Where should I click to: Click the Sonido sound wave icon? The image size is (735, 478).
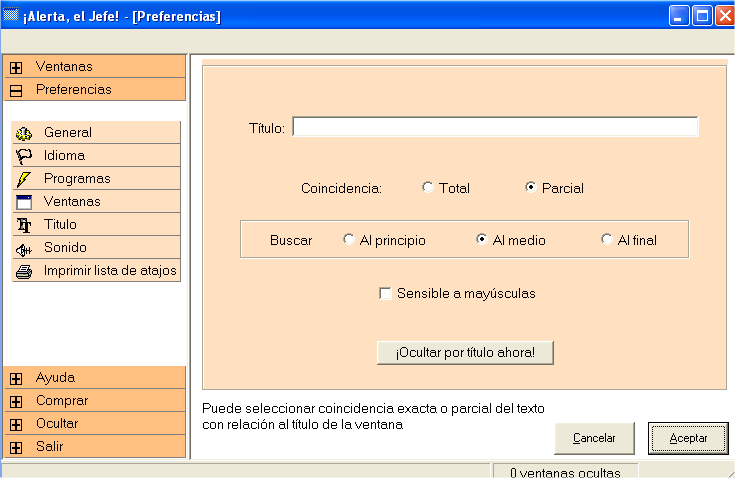pyautogui.click(x=24, y=250)
